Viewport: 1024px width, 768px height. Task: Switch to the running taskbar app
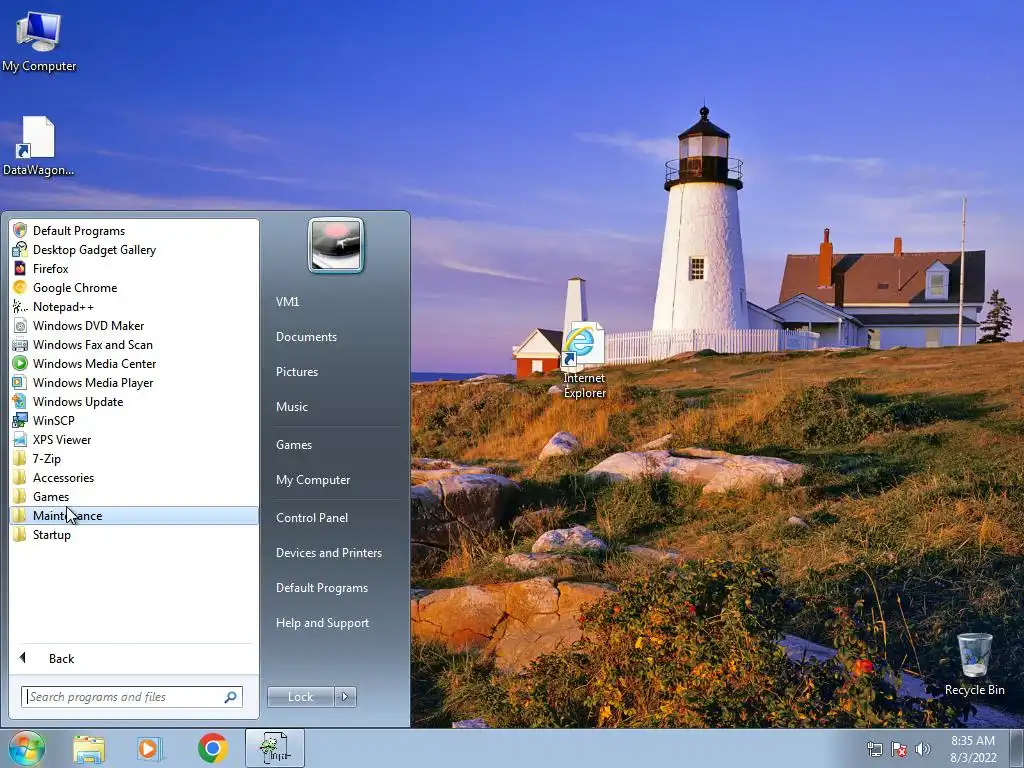tap(275, 748)
